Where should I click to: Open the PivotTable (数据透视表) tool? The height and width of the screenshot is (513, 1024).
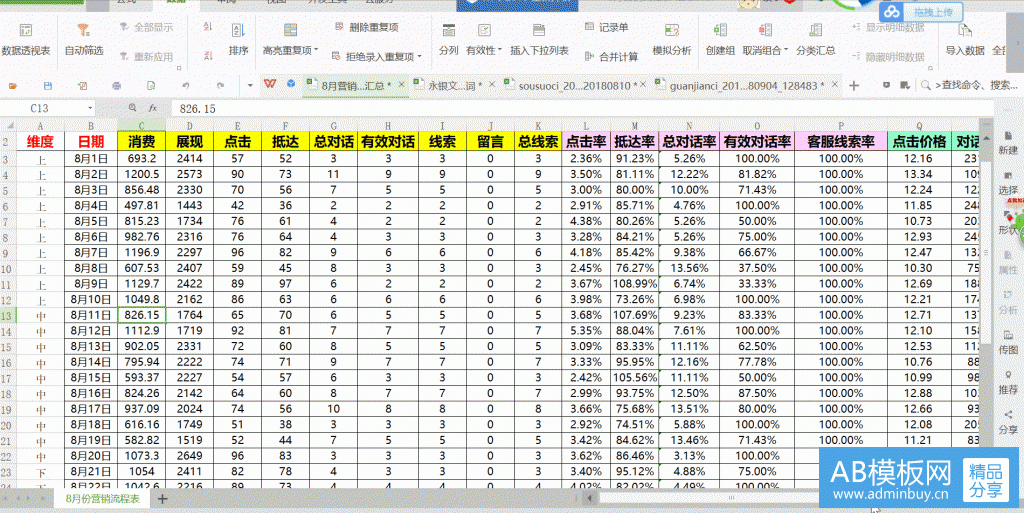pyautogui.click(x=26, y=40)
